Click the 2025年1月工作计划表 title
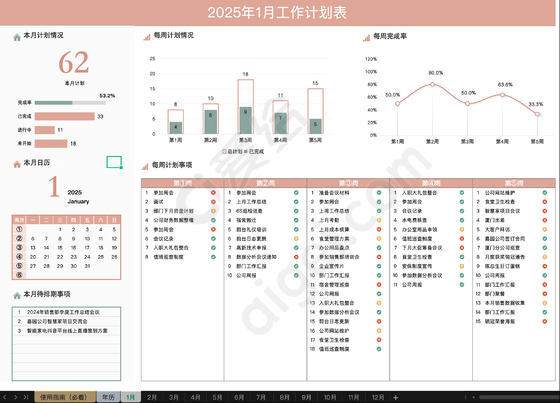 click(277, 13)
